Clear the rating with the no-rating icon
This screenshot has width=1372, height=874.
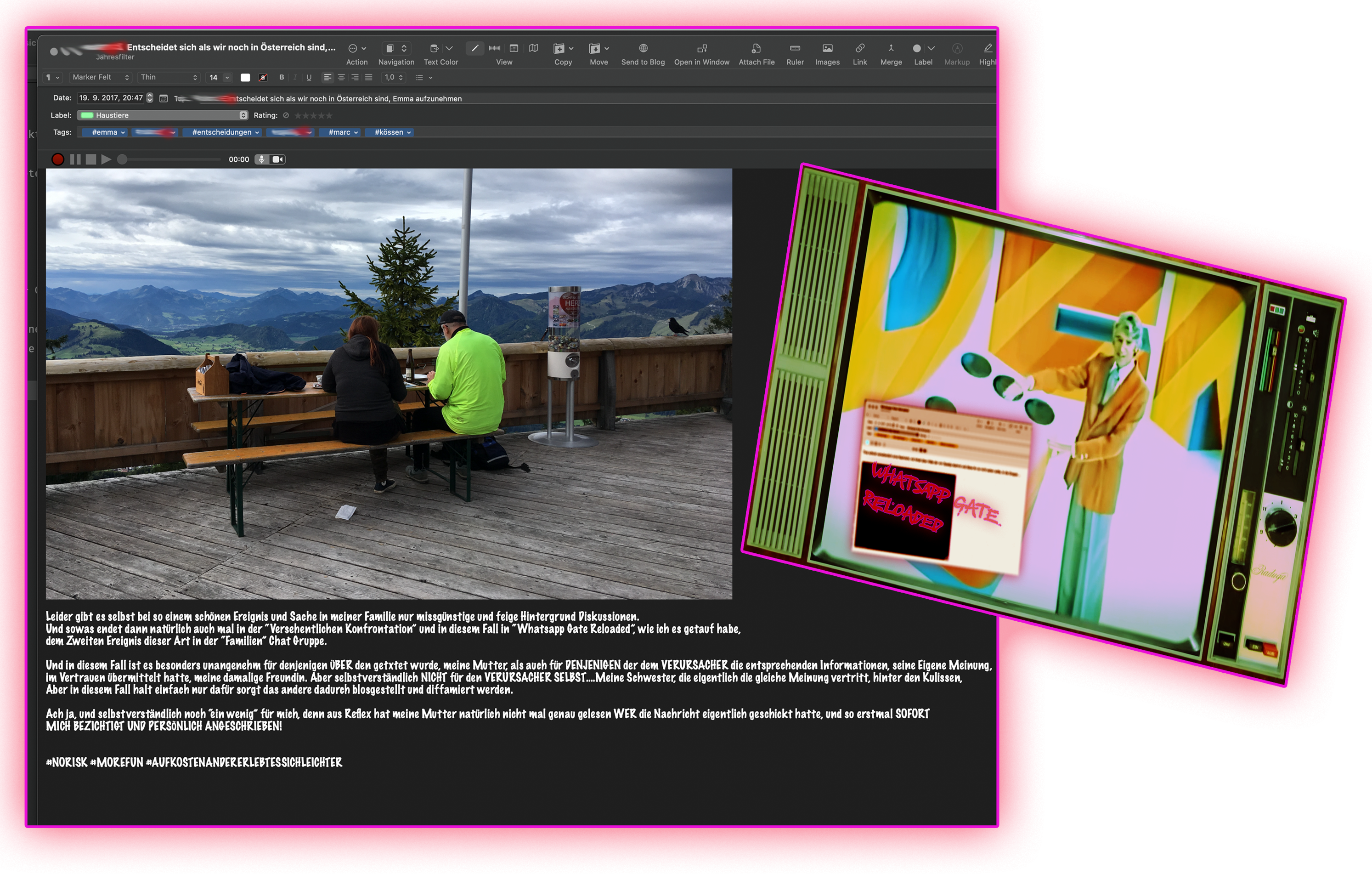286,115
